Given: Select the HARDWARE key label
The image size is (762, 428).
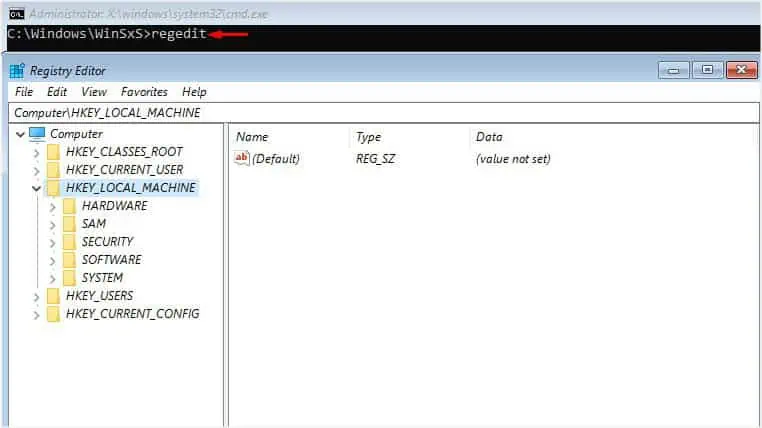Looking at the screenshot, I should (x=115, y=206).
